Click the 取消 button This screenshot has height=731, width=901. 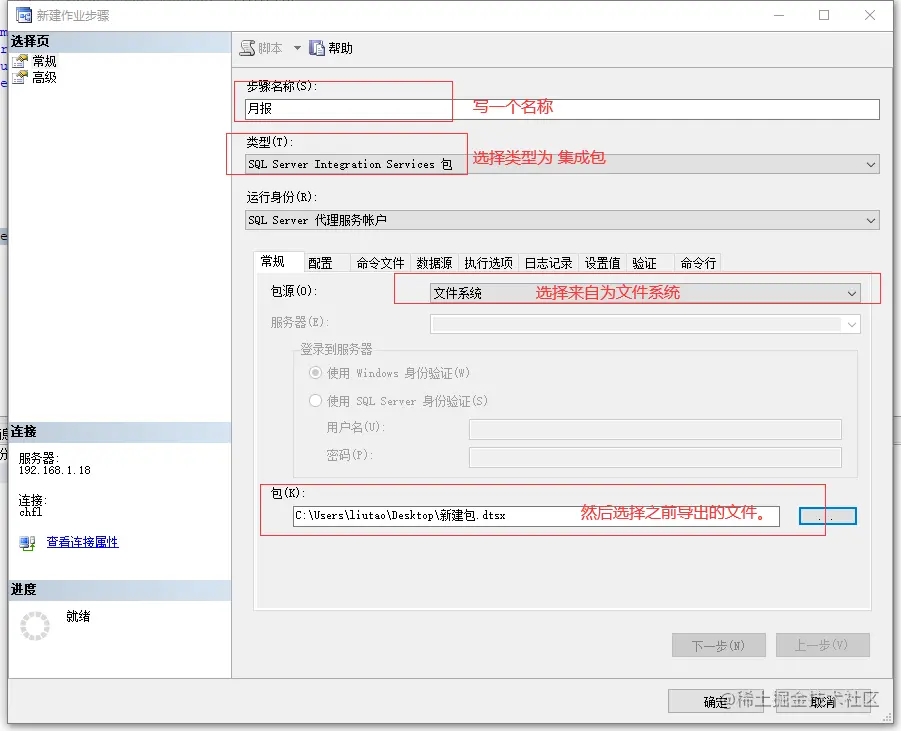[823, 702]
